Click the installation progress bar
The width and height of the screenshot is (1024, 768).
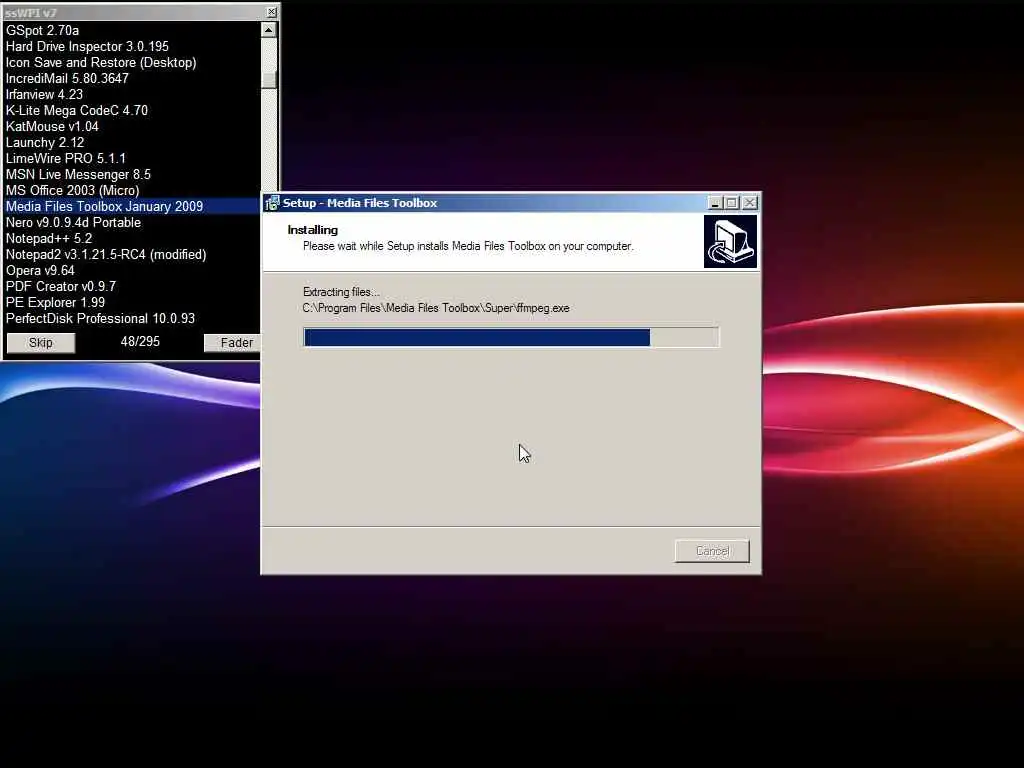(x=511, y=338)
